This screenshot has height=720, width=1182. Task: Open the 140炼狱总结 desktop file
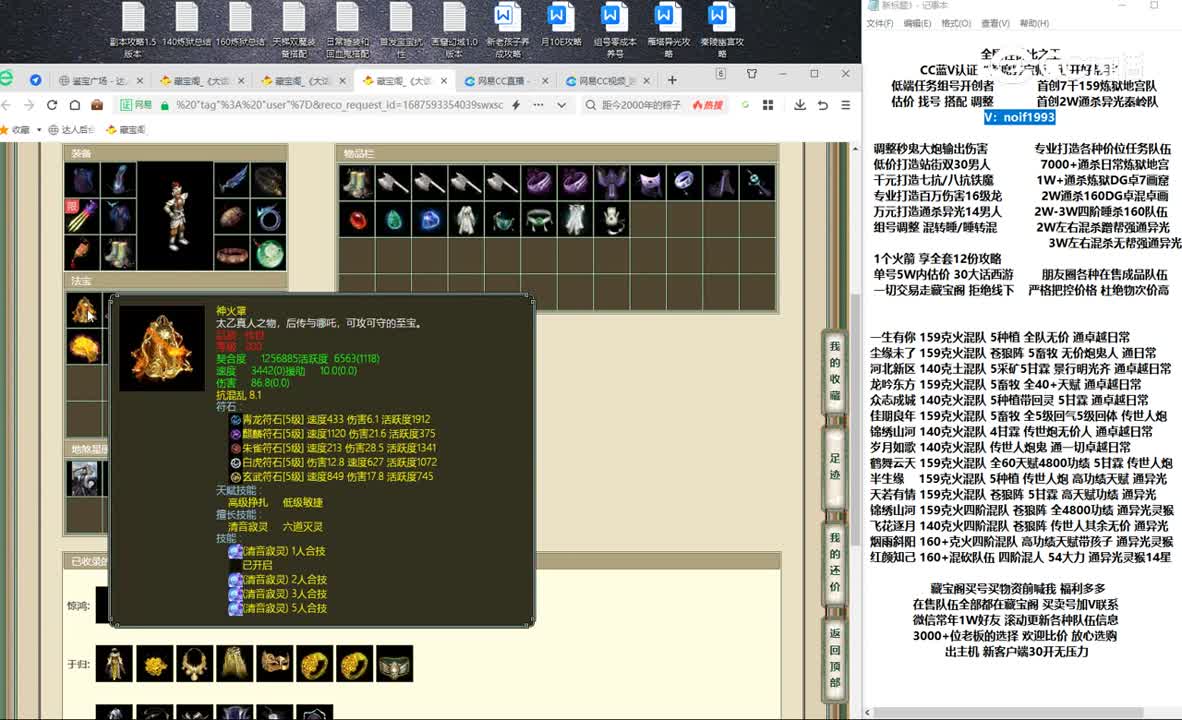click(x=187, y=26)
